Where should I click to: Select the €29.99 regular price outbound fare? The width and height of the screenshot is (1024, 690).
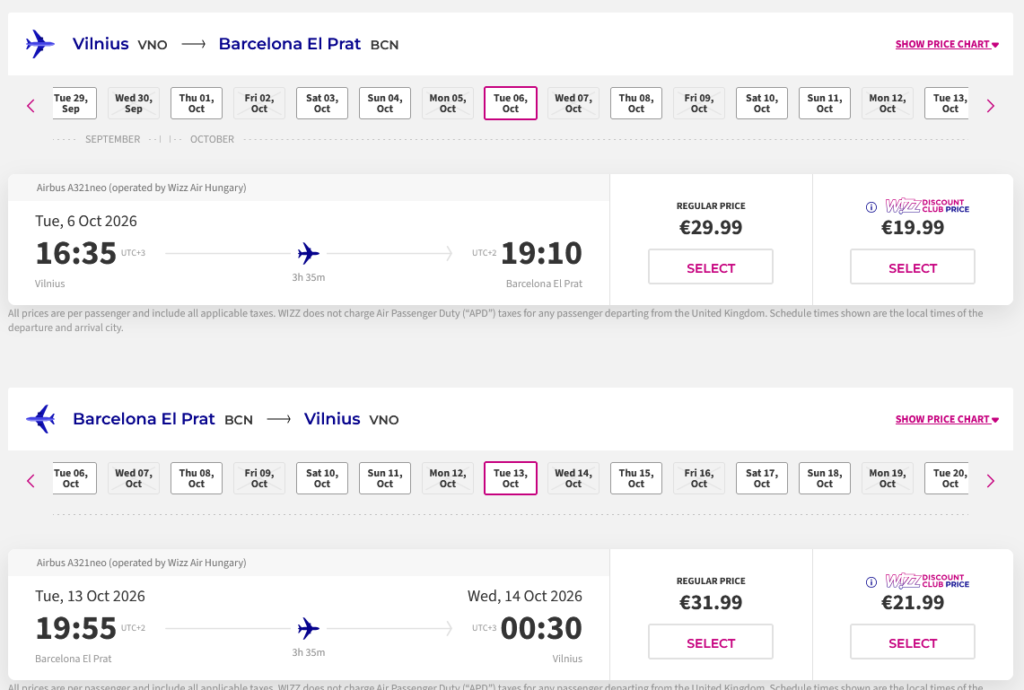click(710, 267)
